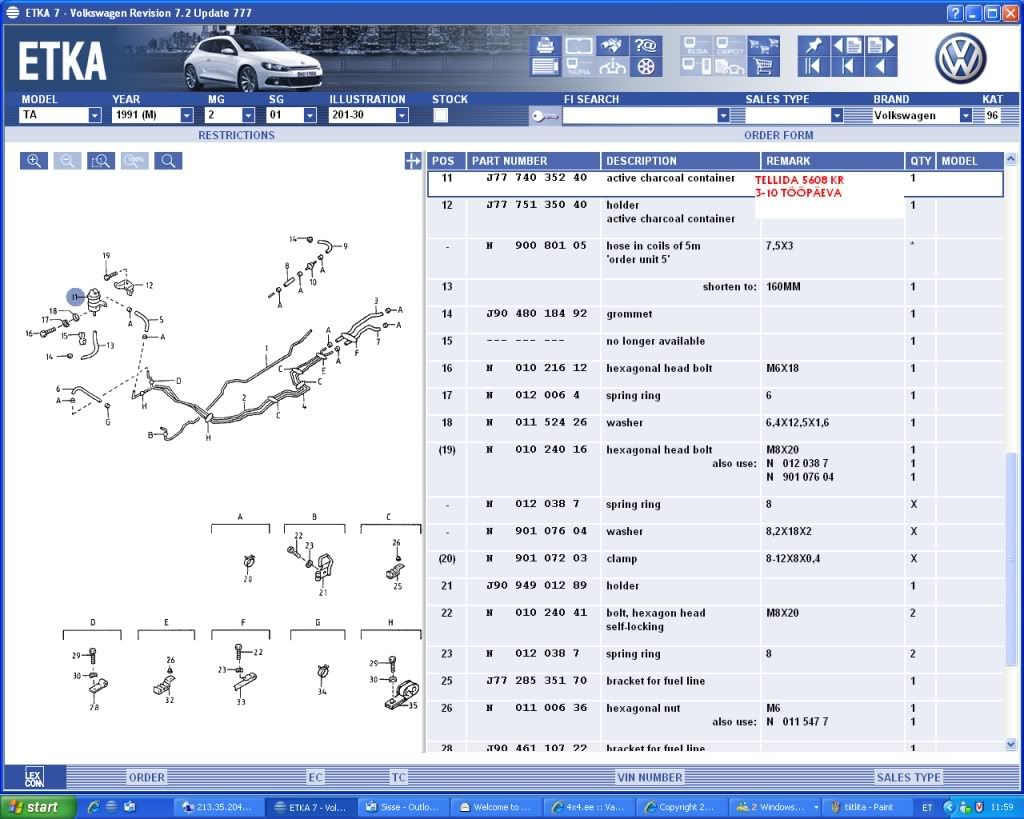The height and width of the screenshot is (819, 1024).
Task: Click the ?@ help contact icon
Action: pyautogui.click(x=645, y=46)
